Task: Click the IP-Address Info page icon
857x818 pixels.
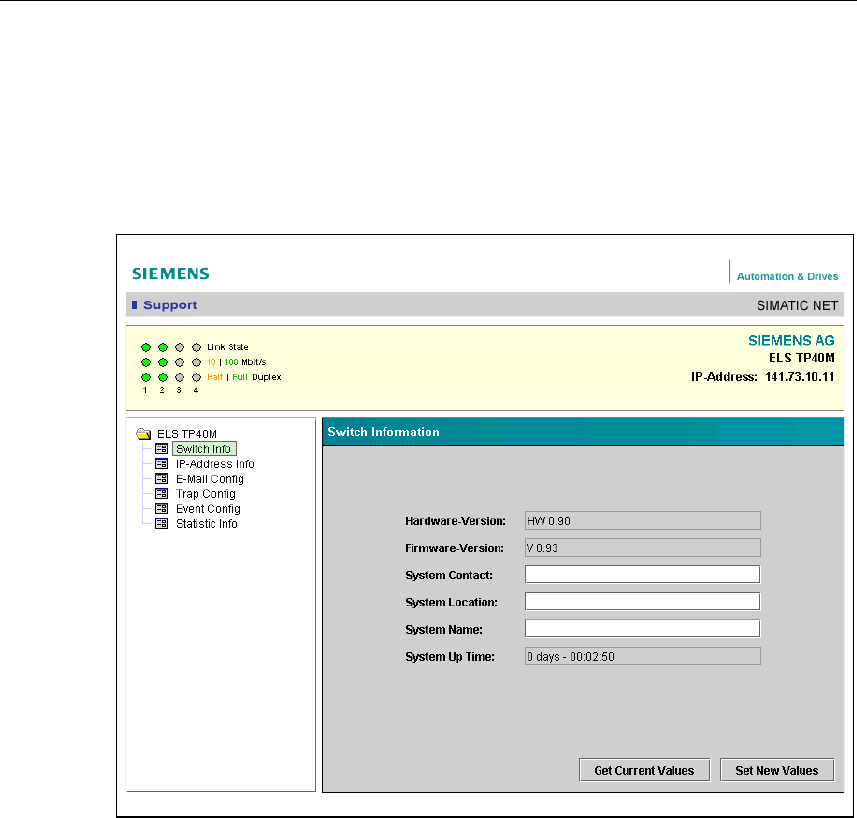Action: click(161, 464)
